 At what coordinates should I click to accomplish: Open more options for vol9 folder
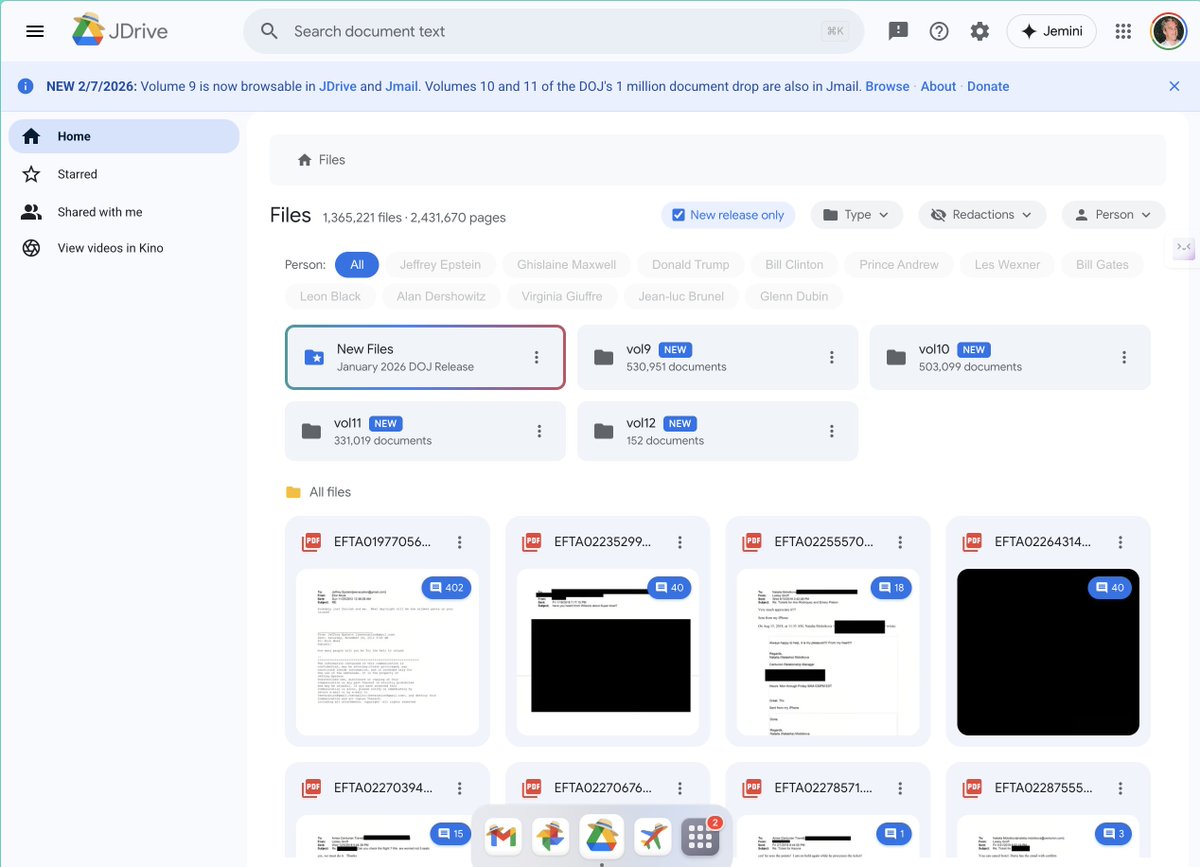(832, 357)
